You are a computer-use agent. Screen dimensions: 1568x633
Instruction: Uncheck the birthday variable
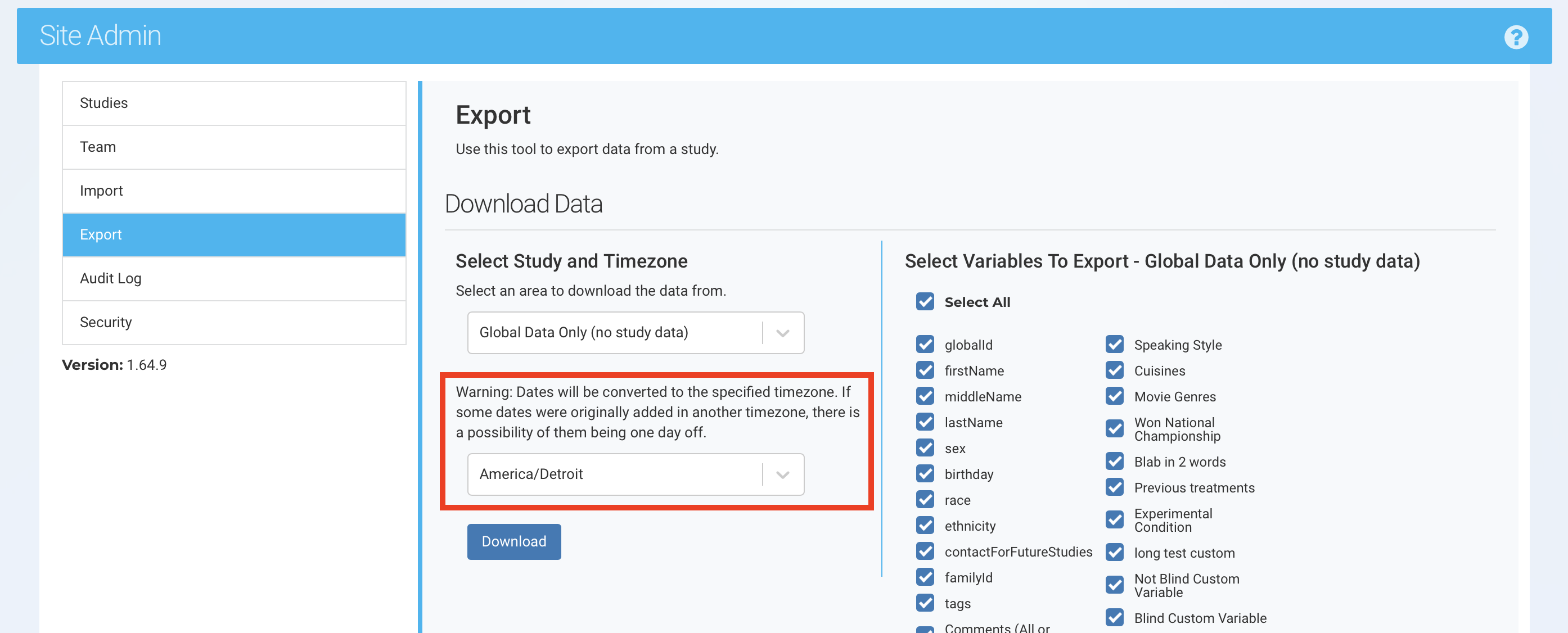pos(925,473)
